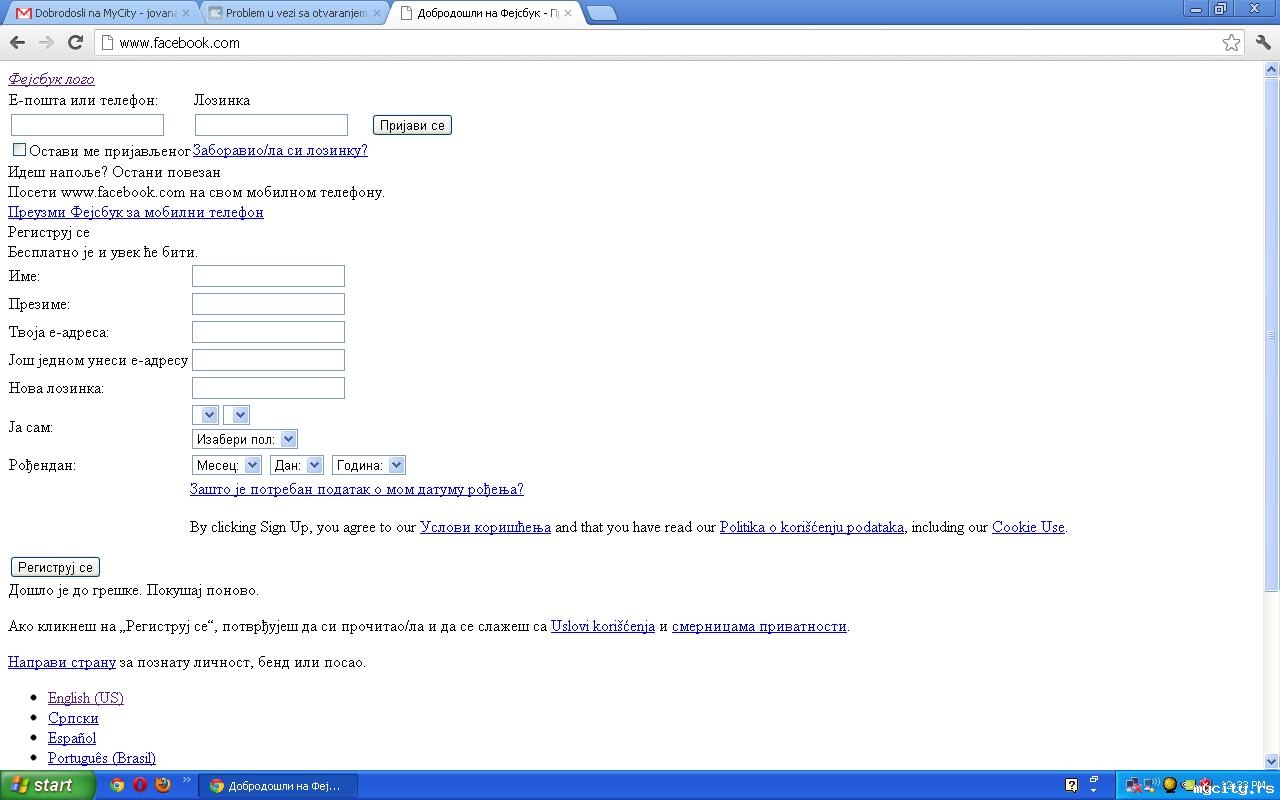
Task: Click the Пријави се login button
Action: 412,125
